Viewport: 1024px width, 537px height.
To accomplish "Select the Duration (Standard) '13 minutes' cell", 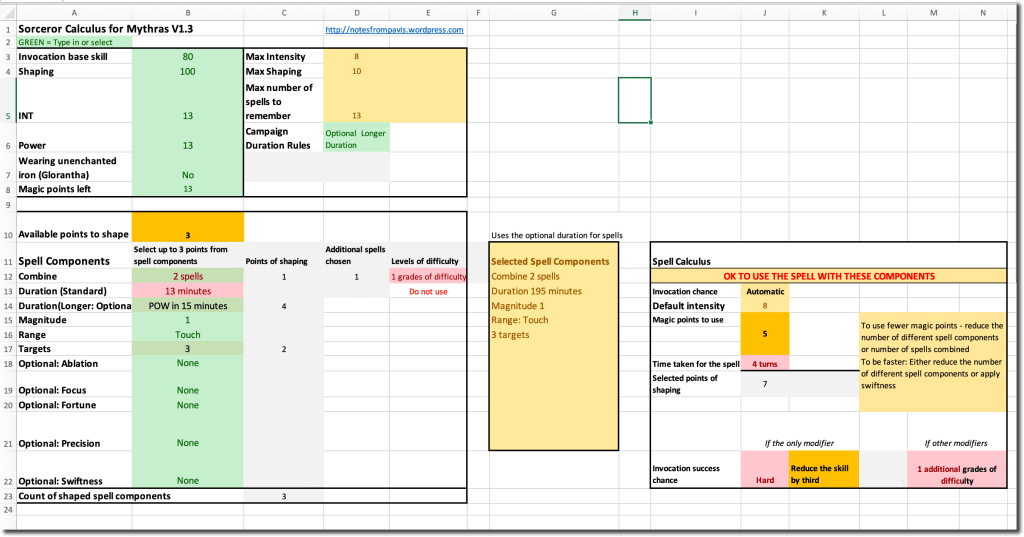I will [x=188, y=291].
